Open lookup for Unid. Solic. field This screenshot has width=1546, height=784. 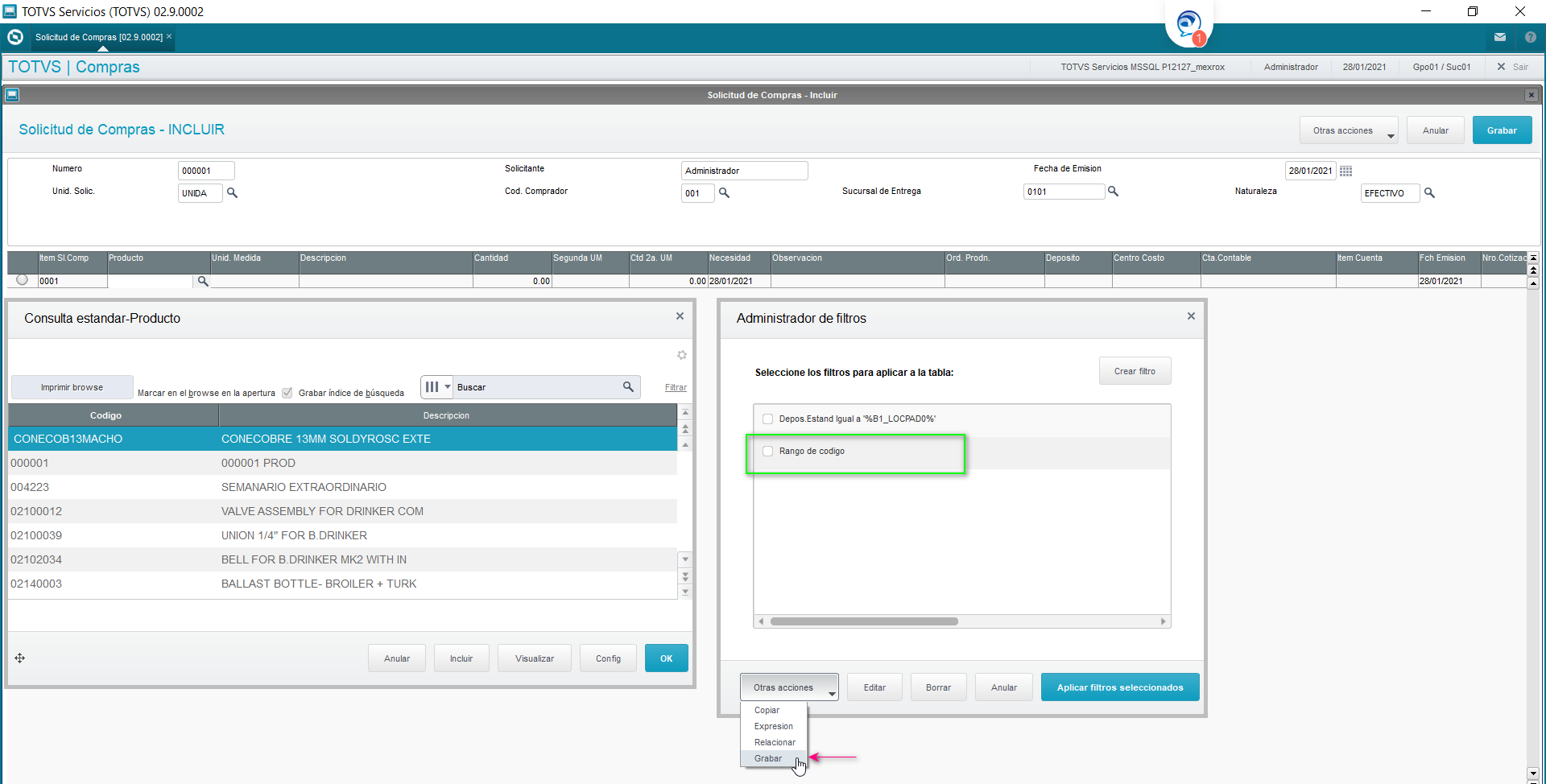232,193
